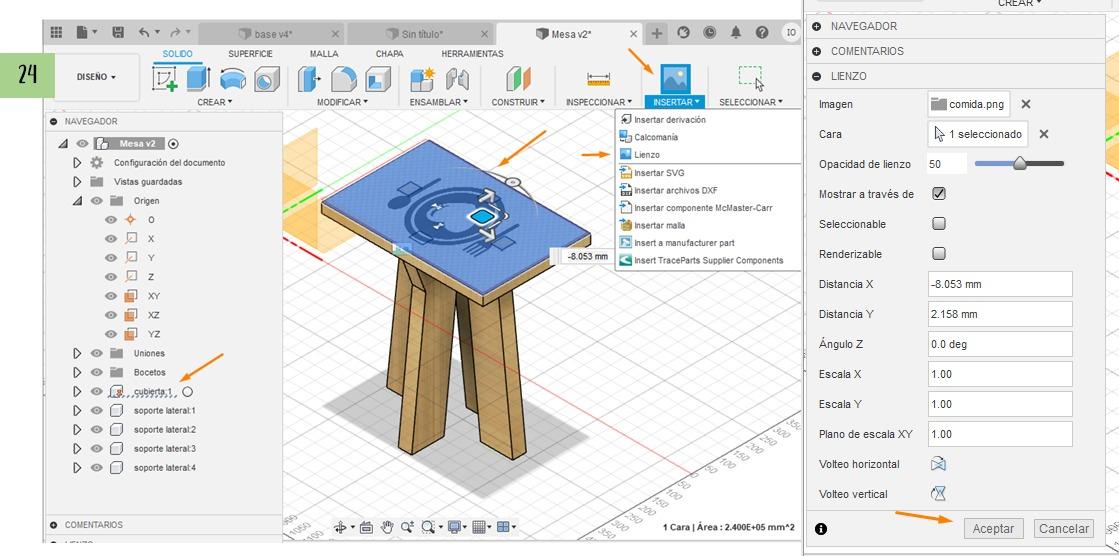Adjust the Opacidad de lienzo slider

pos(1019,163)
